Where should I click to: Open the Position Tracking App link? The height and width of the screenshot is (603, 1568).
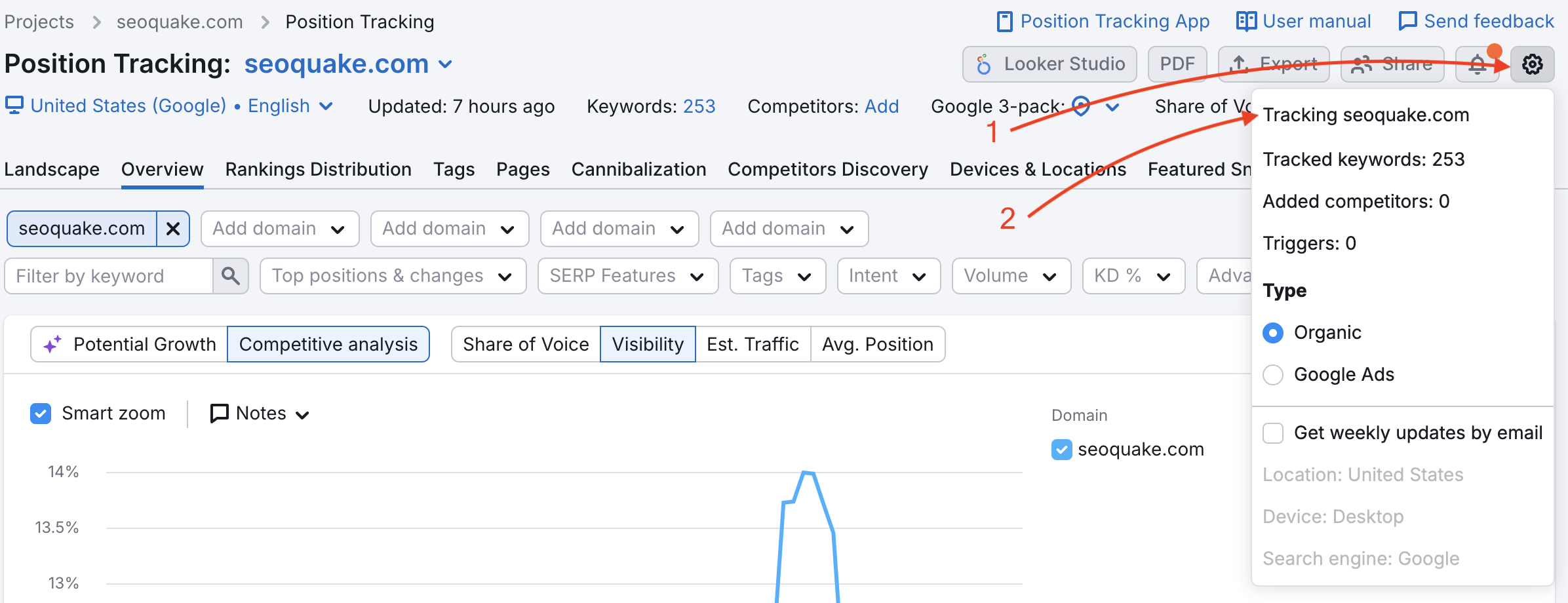pyautogui.click(x=1103, y=22)
